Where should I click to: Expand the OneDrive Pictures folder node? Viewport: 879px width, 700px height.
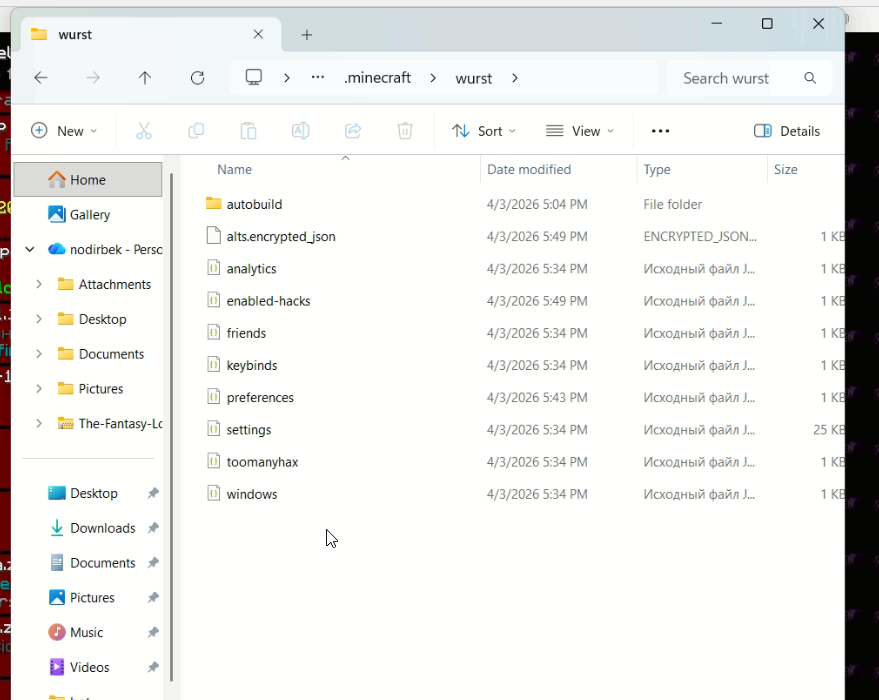click(39, 388)
